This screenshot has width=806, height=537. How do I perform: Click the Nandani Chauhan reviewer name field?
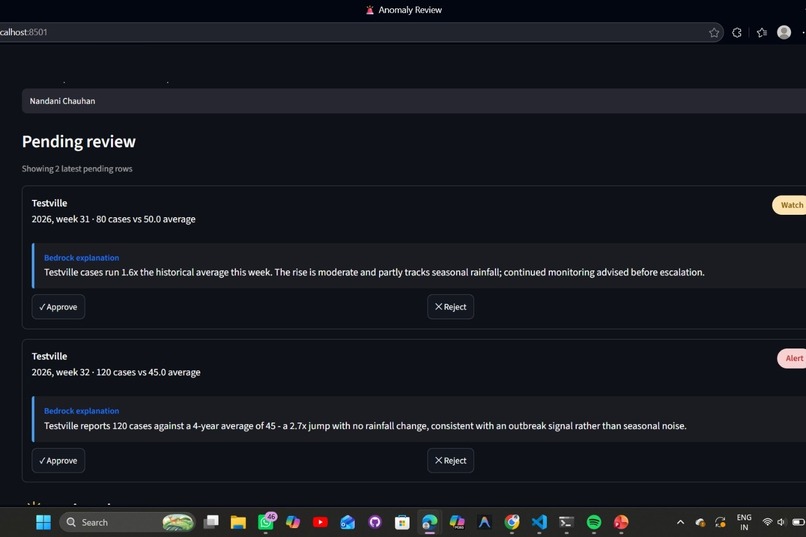(414, 101)
